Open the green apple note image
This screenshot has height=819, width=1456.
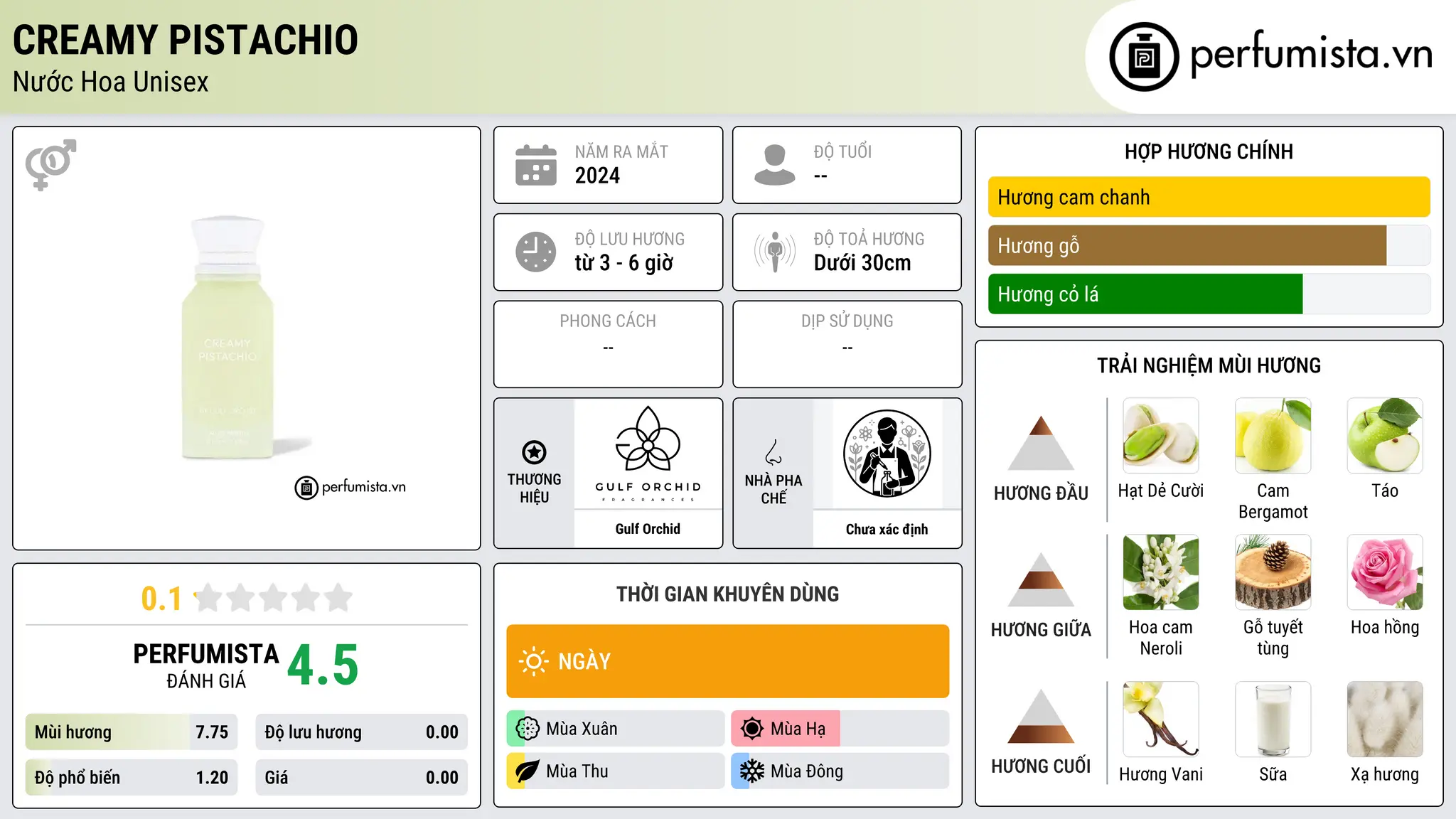tap(1385, 436)
